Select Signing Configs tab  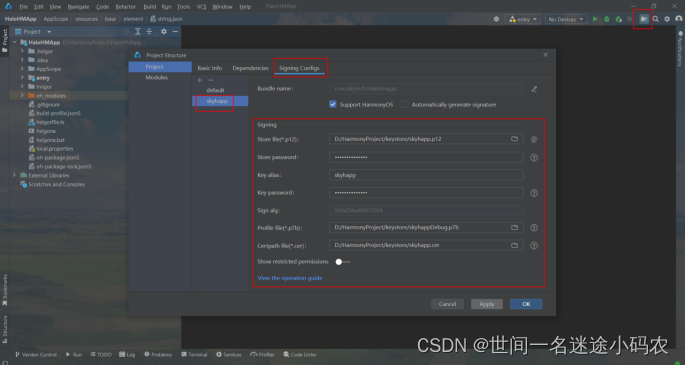coord(299,68)
